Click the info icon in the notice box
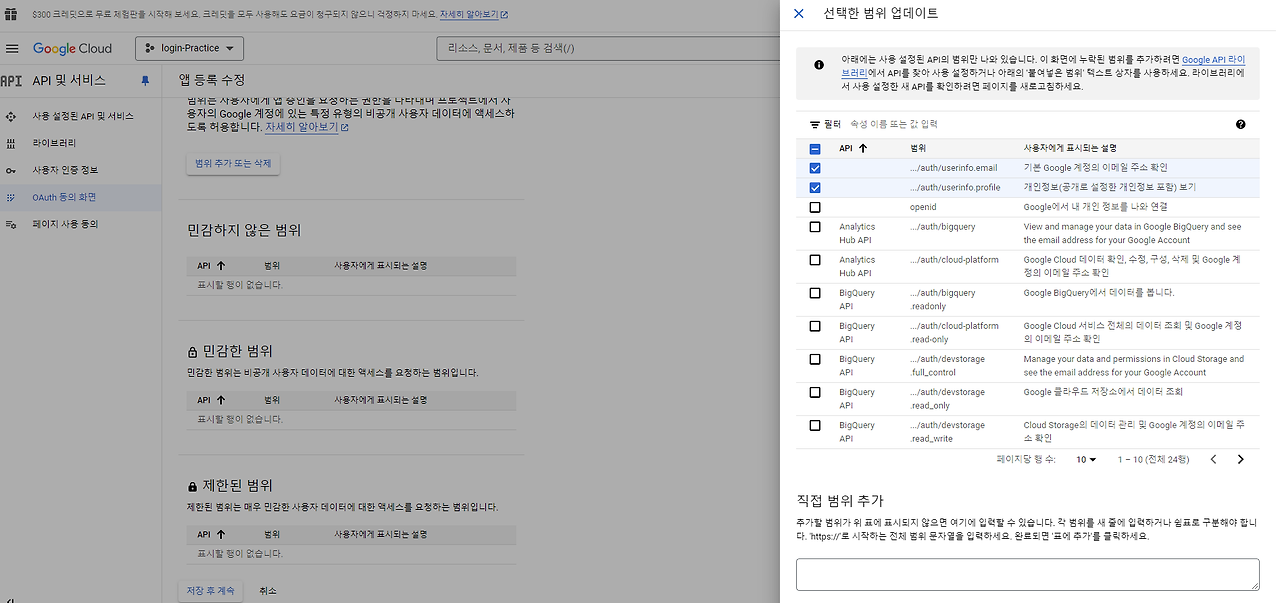This screenshot has height=603, width=1280. 819,65
